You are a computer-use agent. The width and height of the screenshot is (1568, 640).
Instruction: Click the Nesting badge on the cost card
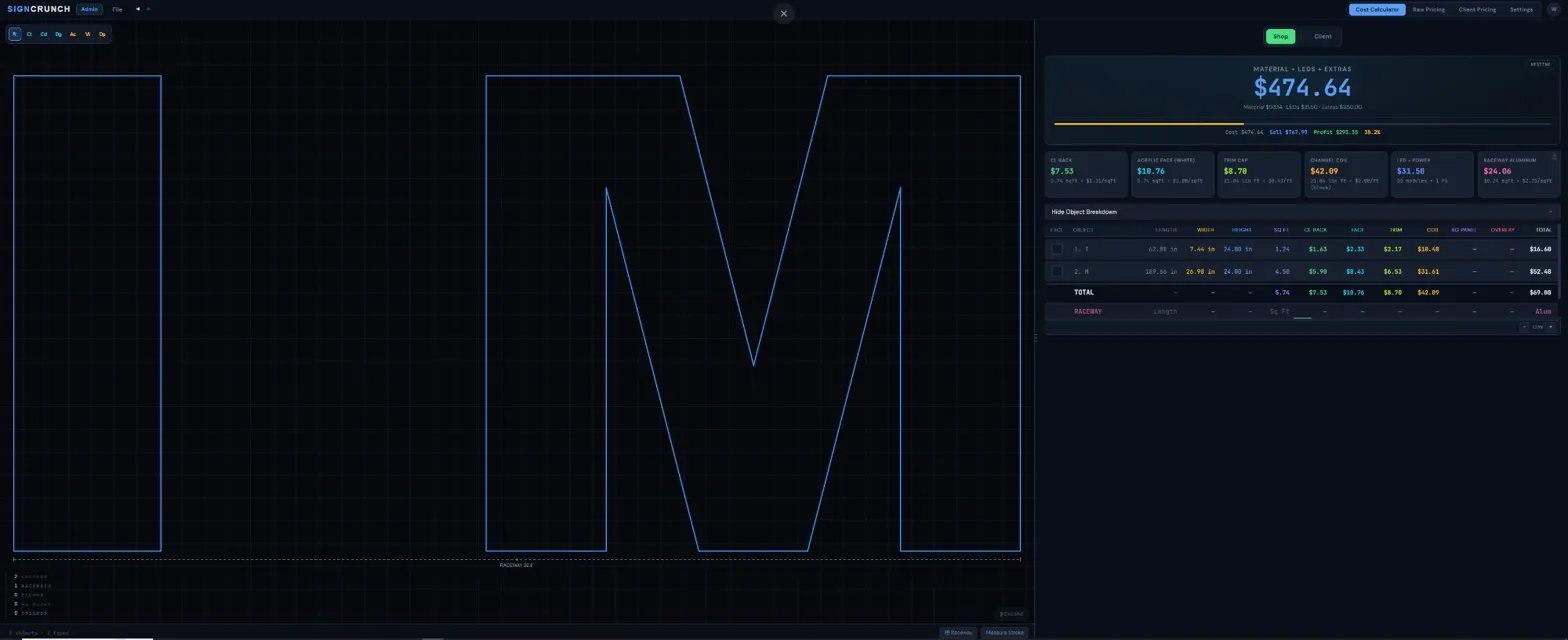(x=1539, y=64)
